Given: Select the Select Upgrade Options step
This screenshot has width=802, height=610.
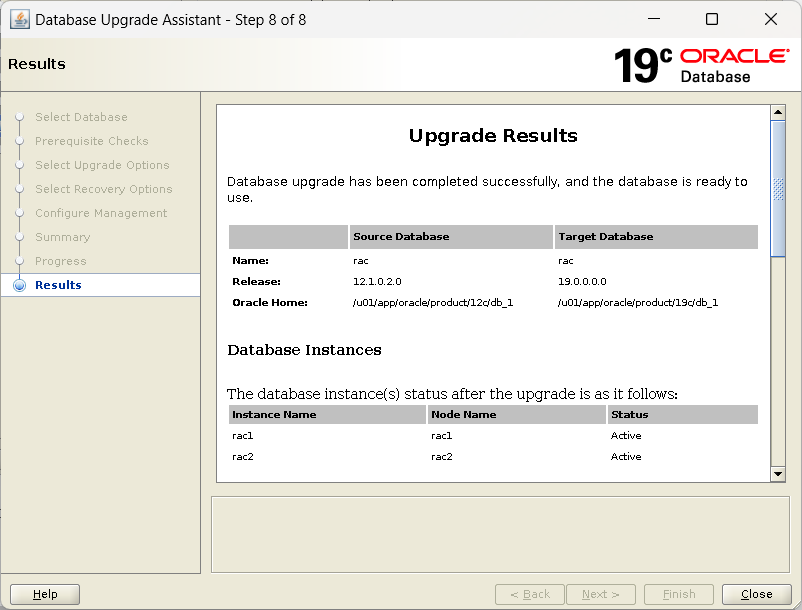Looking at the screenshot, I should pos(102,165).
